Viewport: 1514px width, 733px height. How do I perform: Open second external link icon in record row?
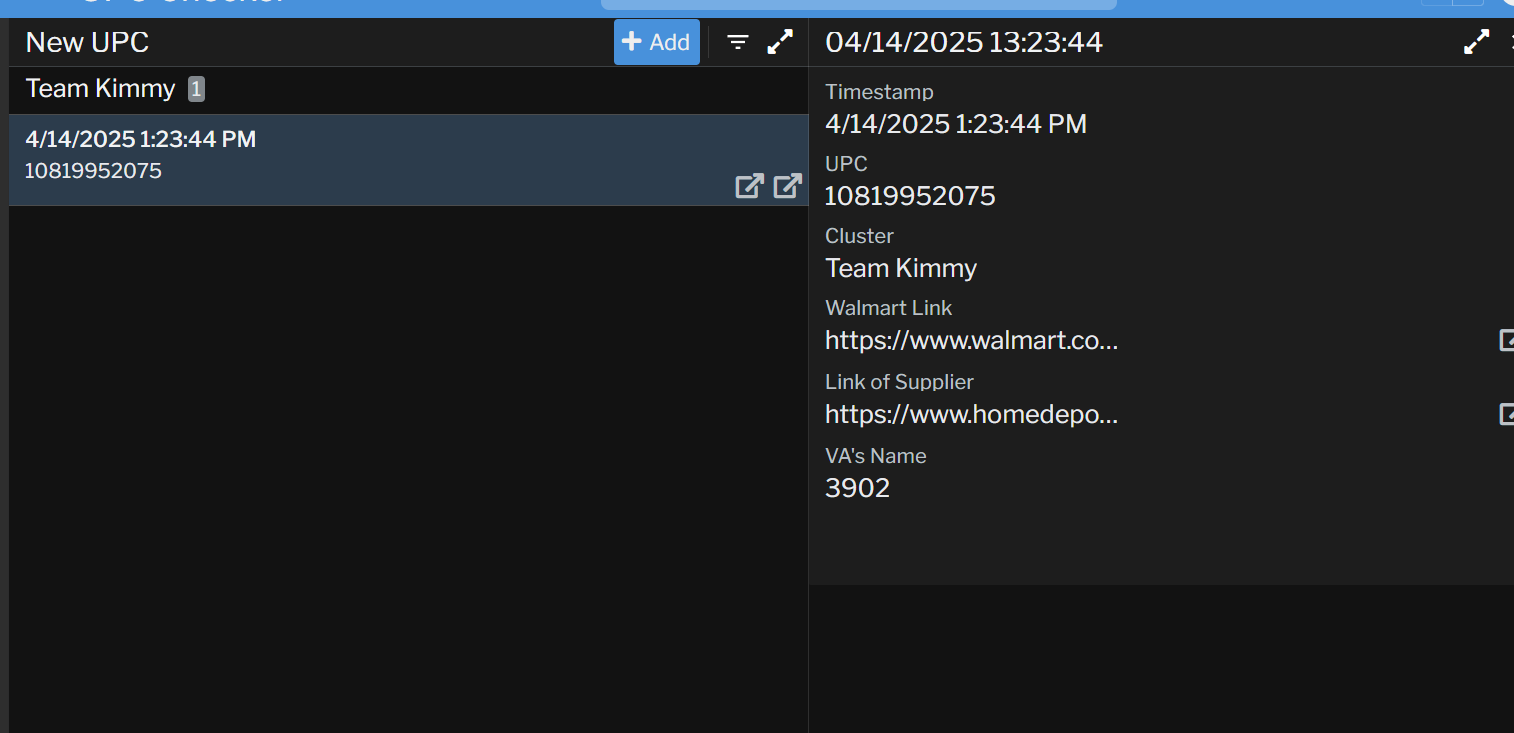coord(788,185)
